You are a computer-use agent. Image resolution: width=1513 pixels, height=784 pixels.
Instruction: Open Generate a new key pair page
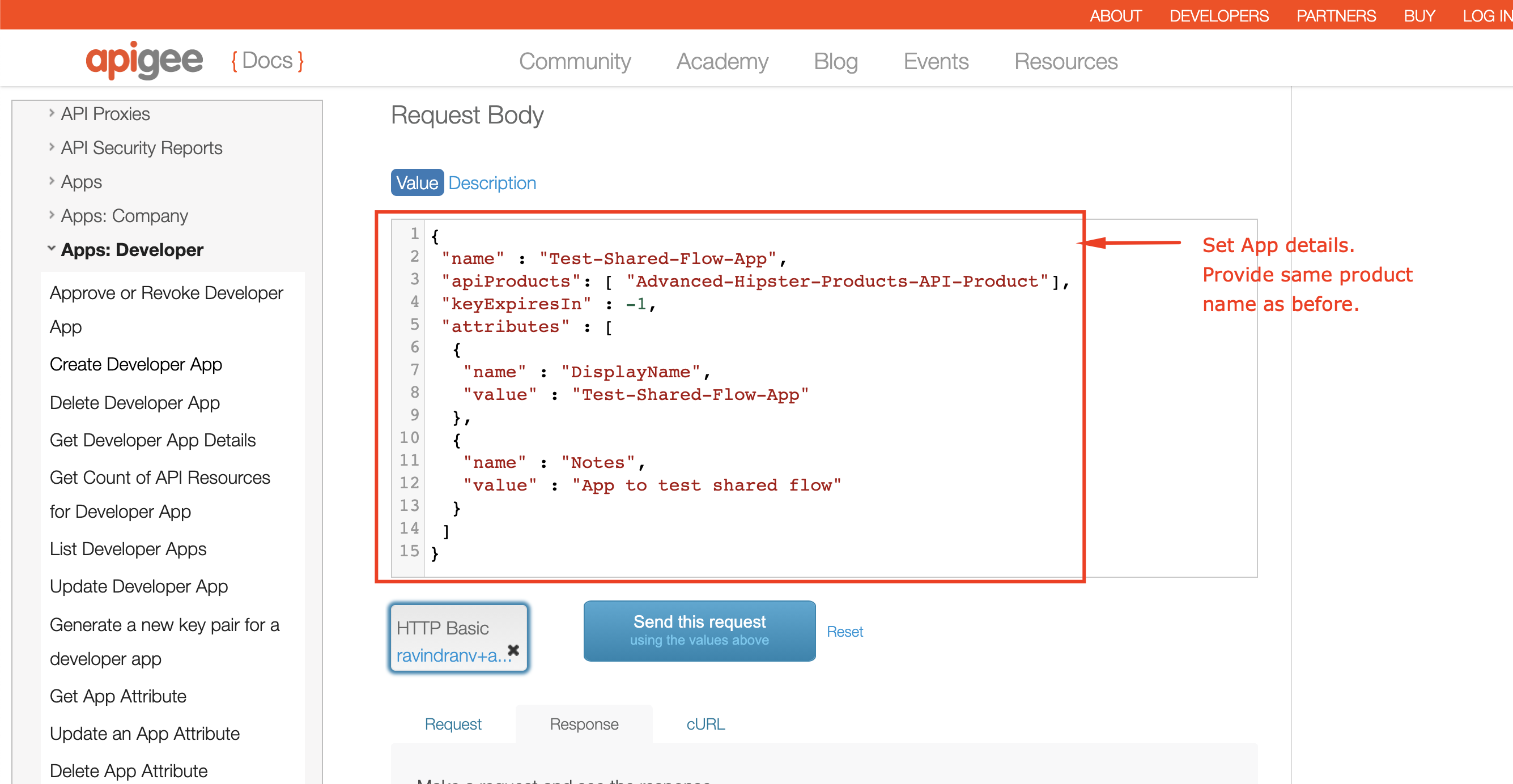164,642
